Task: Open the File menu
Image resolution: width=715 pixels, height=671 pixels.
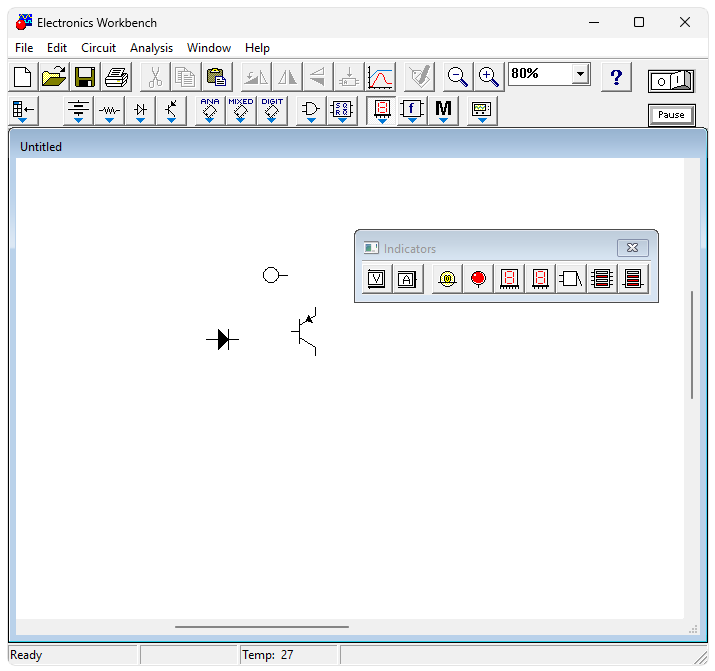Action: (x=24, y=48)
